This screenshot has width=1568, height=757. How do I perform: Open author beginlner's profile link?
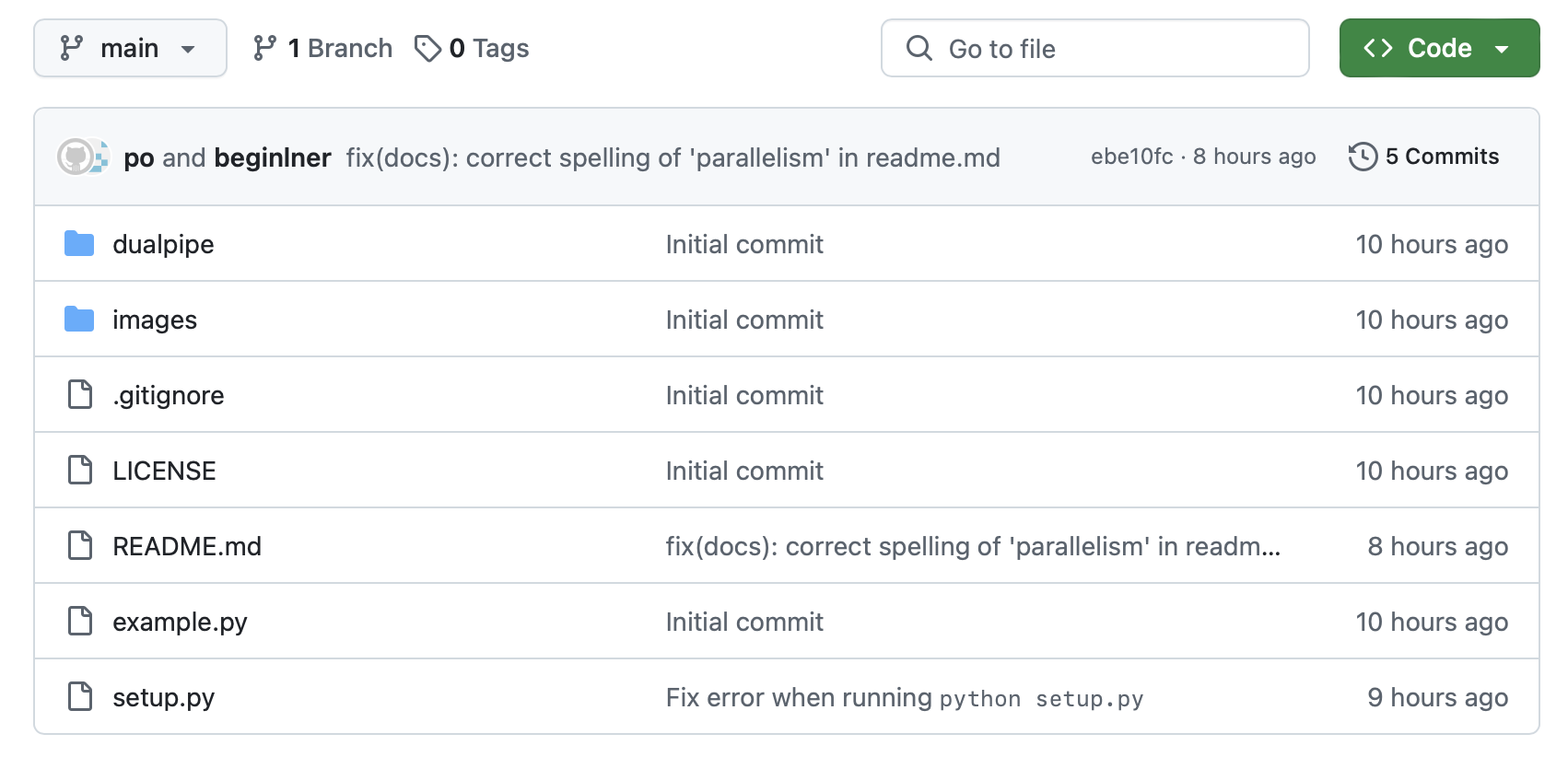coord(273,157)
